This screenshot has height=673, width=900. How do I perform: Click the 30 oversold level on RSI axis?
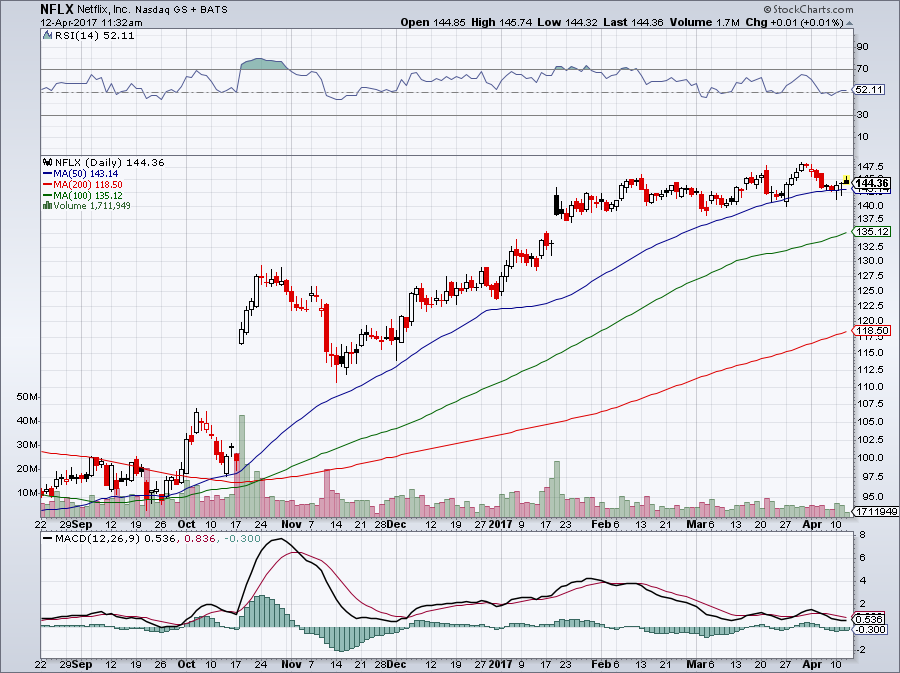tap(862, 115)
